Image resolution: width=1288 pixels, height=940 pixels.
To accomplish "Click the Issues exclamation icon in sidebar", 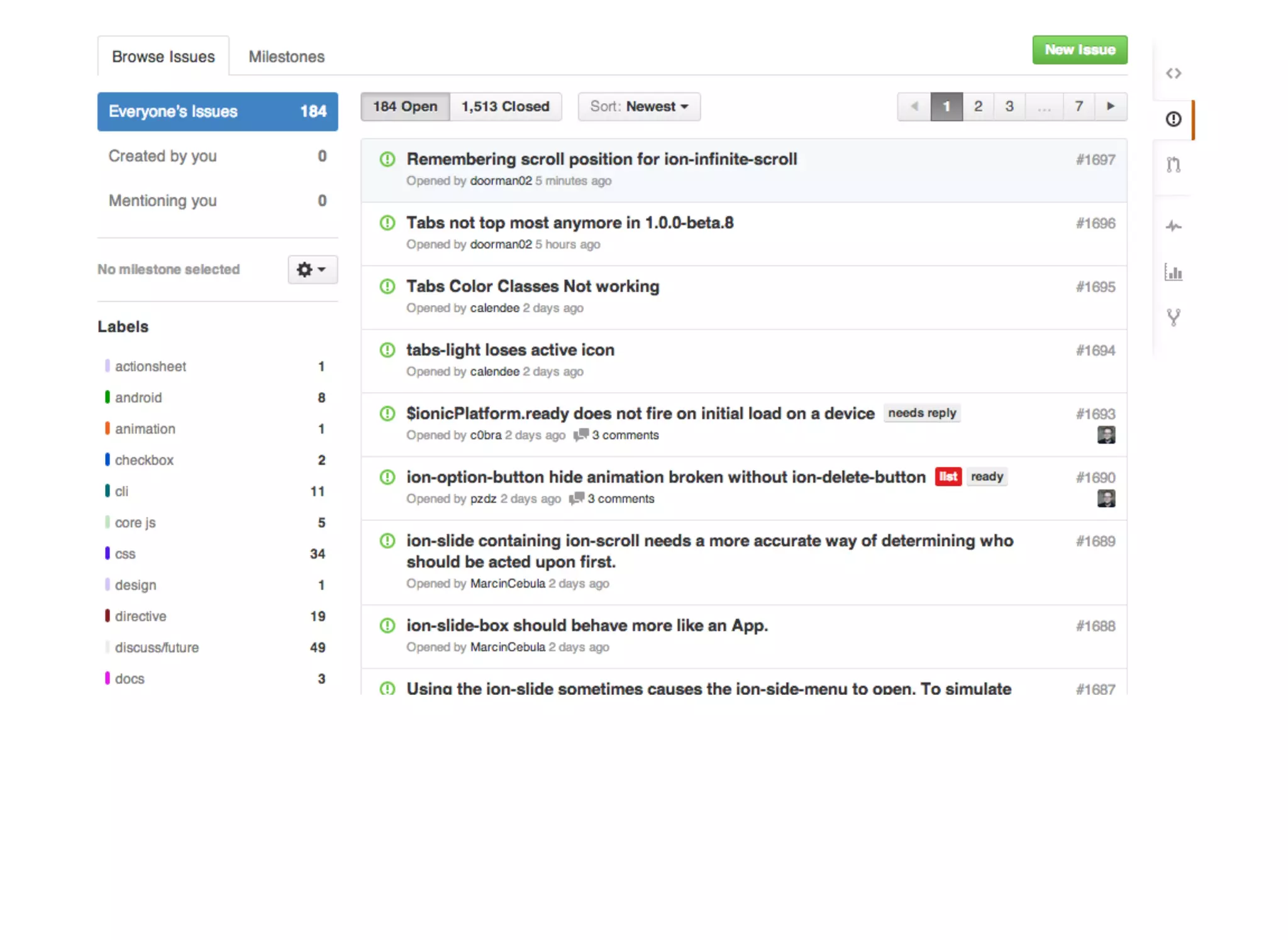I will click(1173, 119).
